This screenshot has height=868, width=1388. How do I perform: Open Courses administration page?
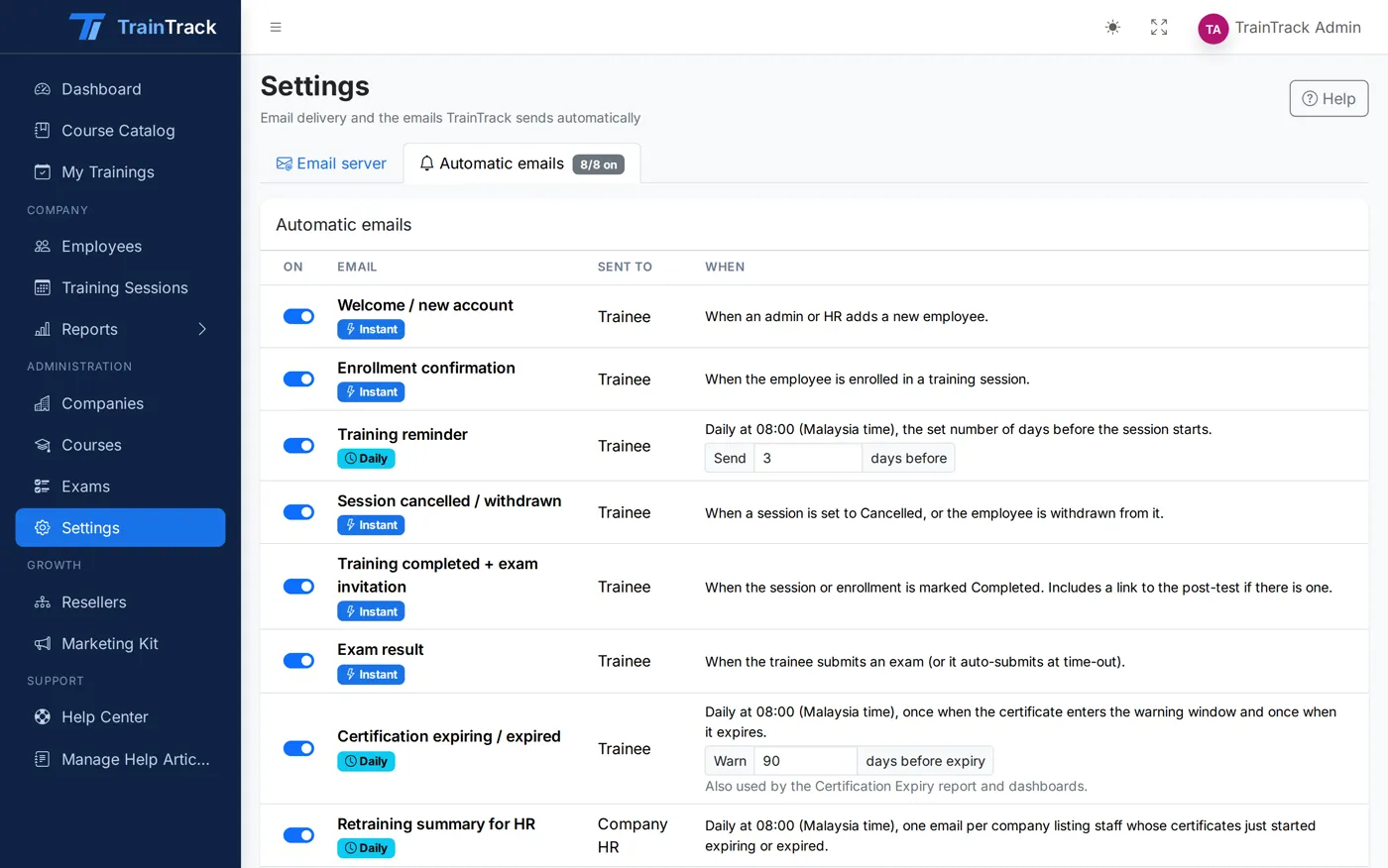click(x=120, y=445)
